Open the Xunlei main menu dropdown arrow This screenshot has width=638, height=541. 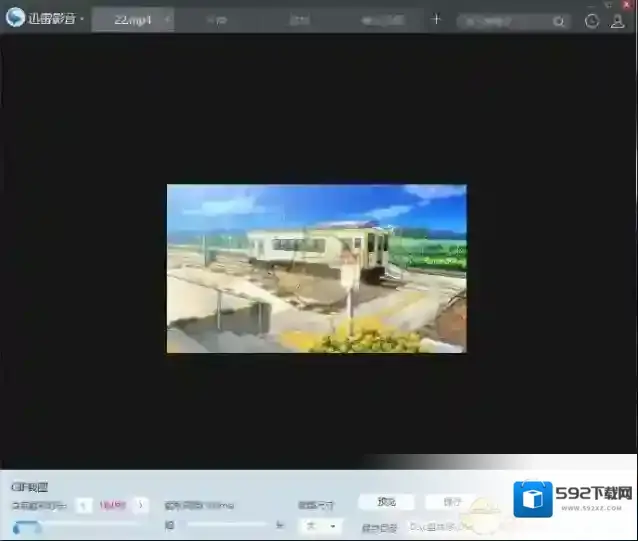pos(82,20)
